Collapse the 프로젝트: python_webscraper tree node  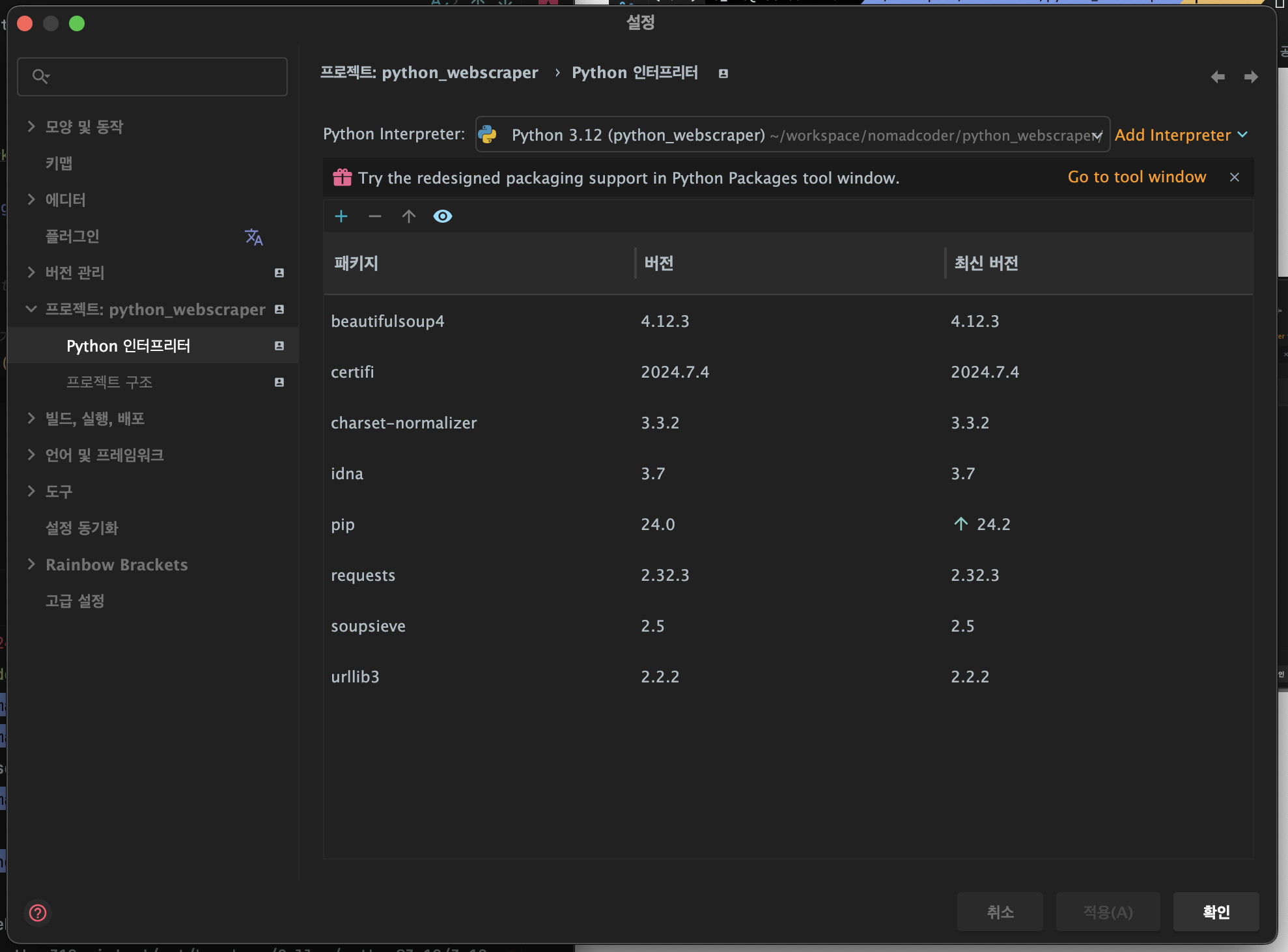pos(31,309)
